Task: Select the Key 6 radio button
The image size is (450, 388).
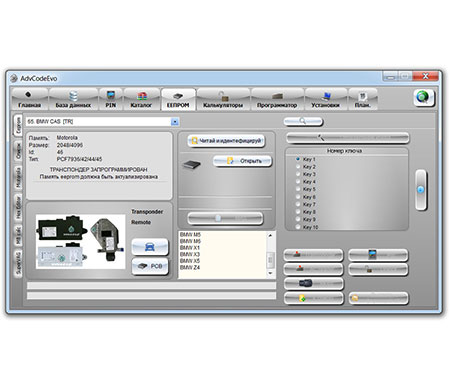Action: [x=298, y=197]
